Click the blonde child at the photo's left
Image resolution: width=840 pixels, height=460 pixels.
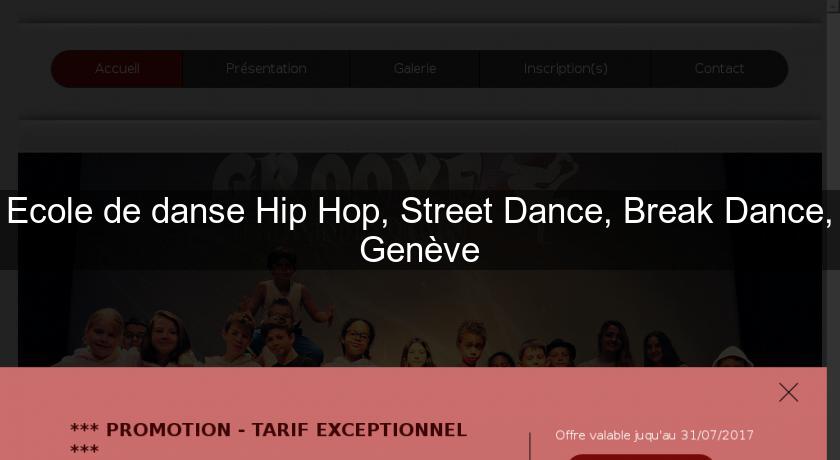pos(102,336)
